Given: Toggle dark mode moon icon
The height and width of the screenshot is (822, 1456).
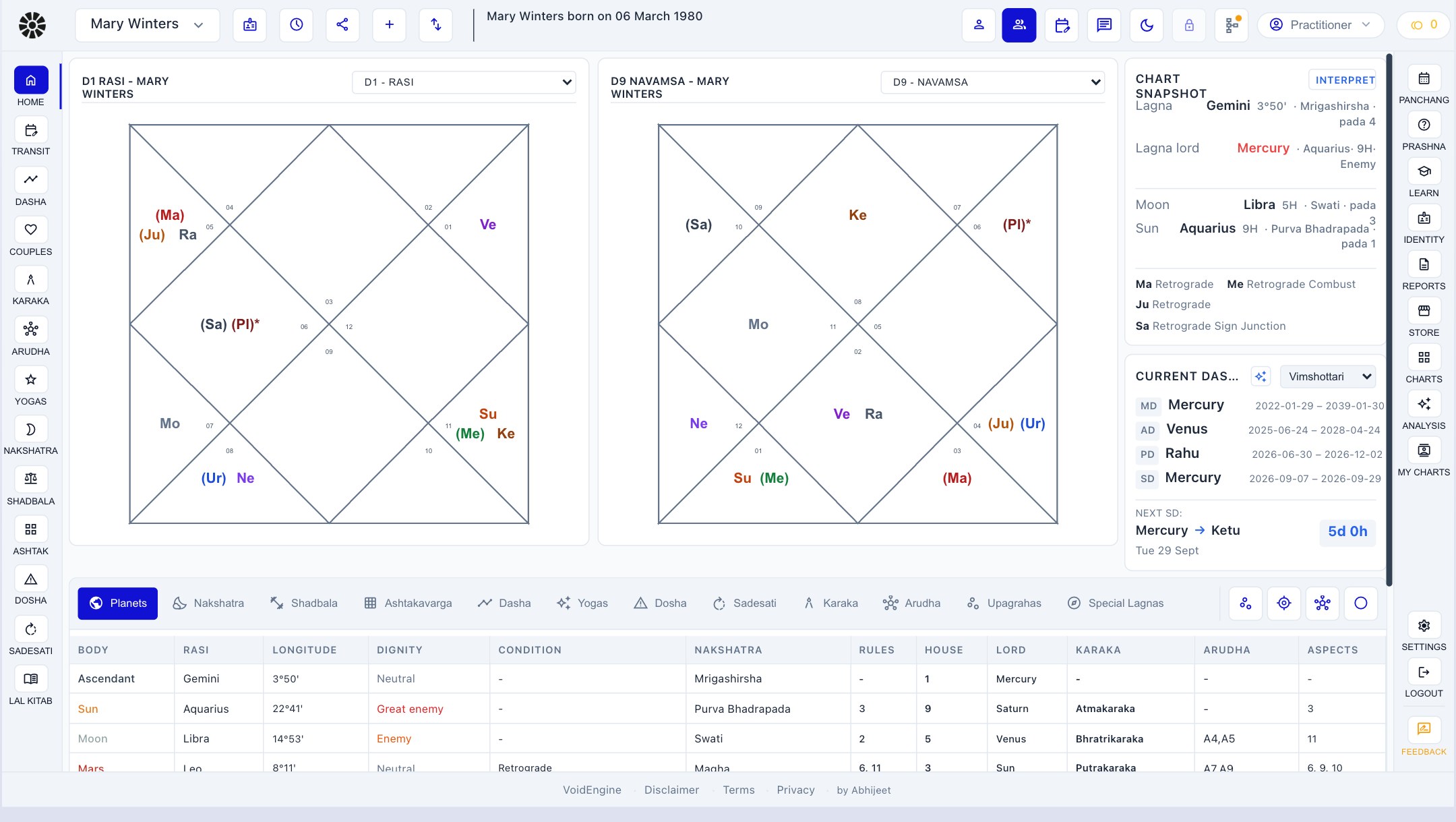Looking at the screenshot, I should point(1147,26).
